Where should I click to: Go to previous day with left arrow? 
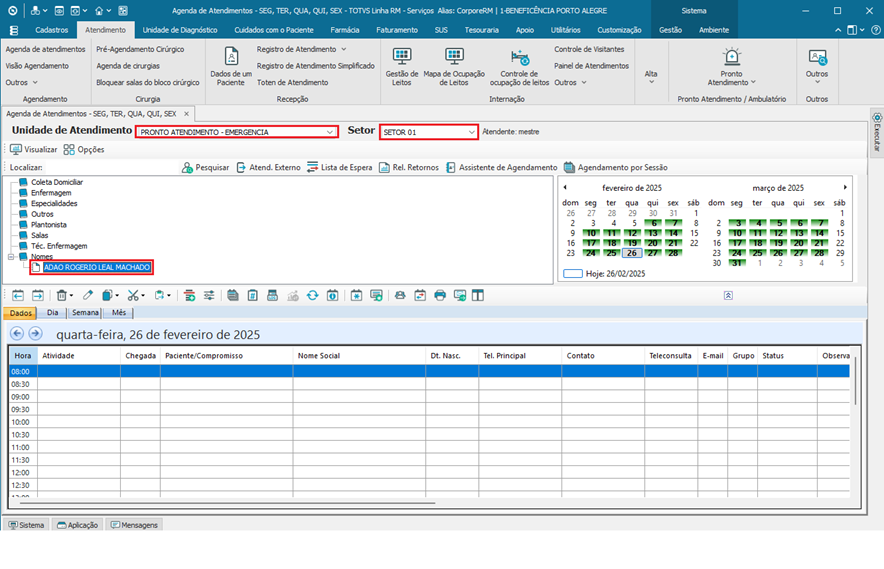(17, 334)
